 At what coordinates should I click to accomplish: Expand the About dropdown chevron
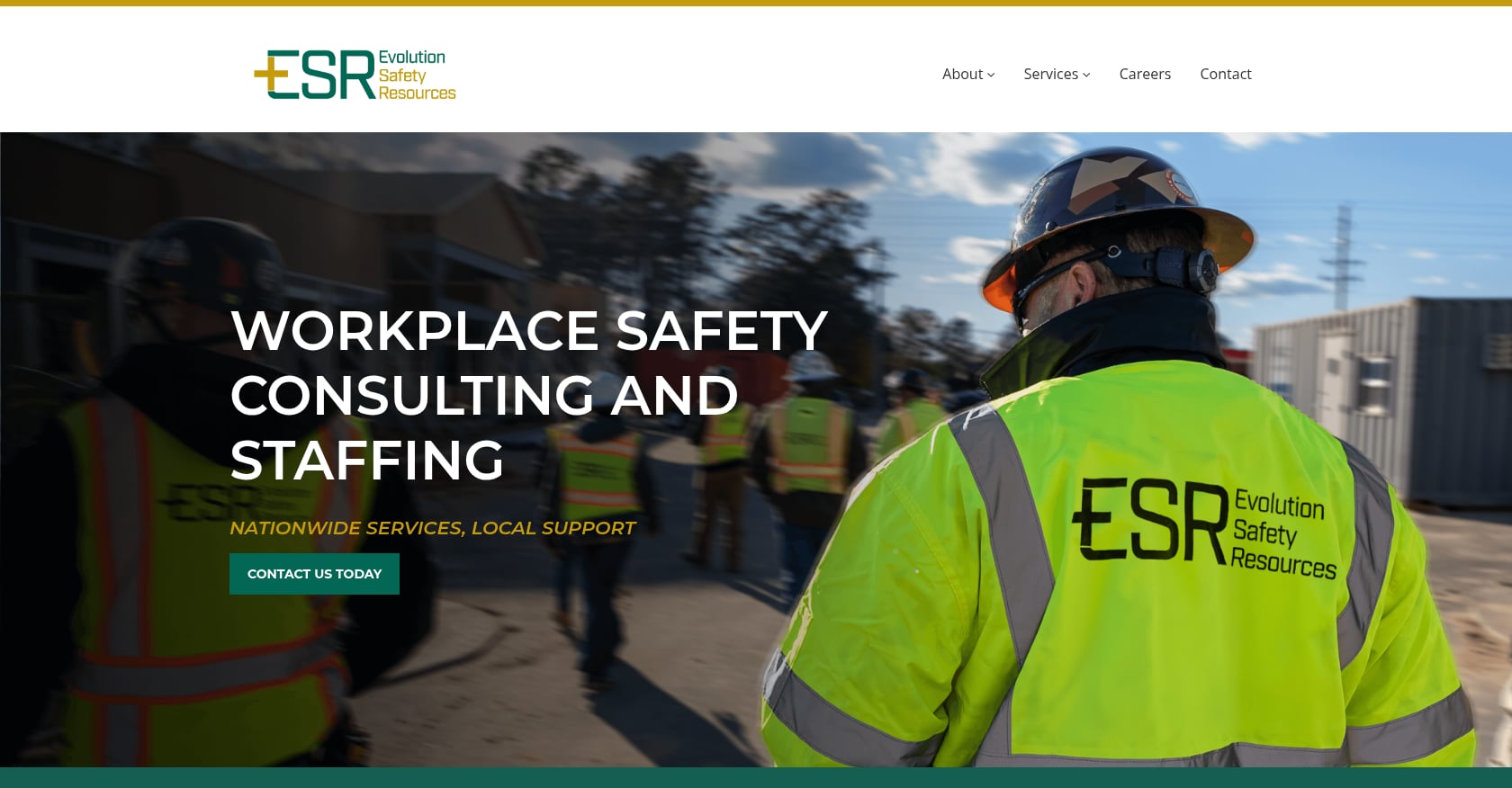pos(991,75)
